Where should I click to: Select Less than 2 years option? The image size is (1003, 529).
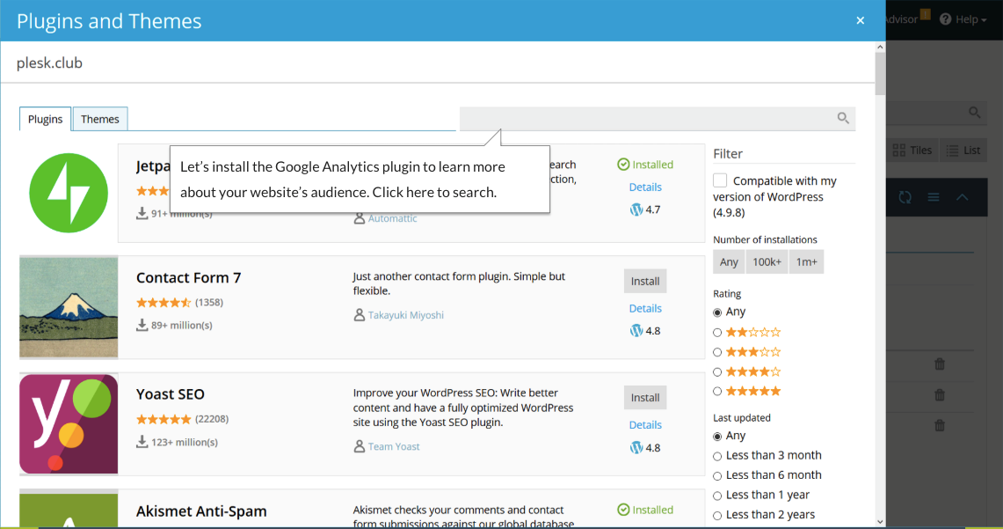[717, 516]
